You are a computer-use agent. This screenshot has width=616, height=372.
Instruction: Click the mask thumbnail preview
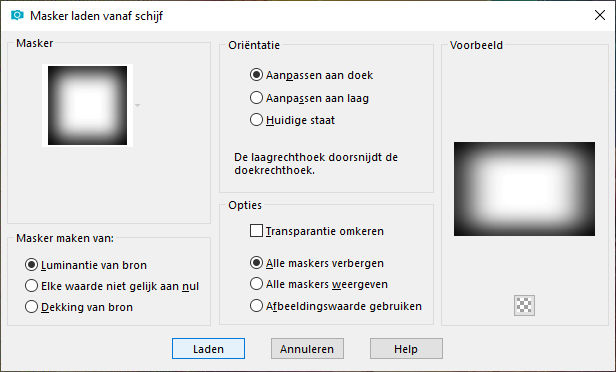[87, 105]
